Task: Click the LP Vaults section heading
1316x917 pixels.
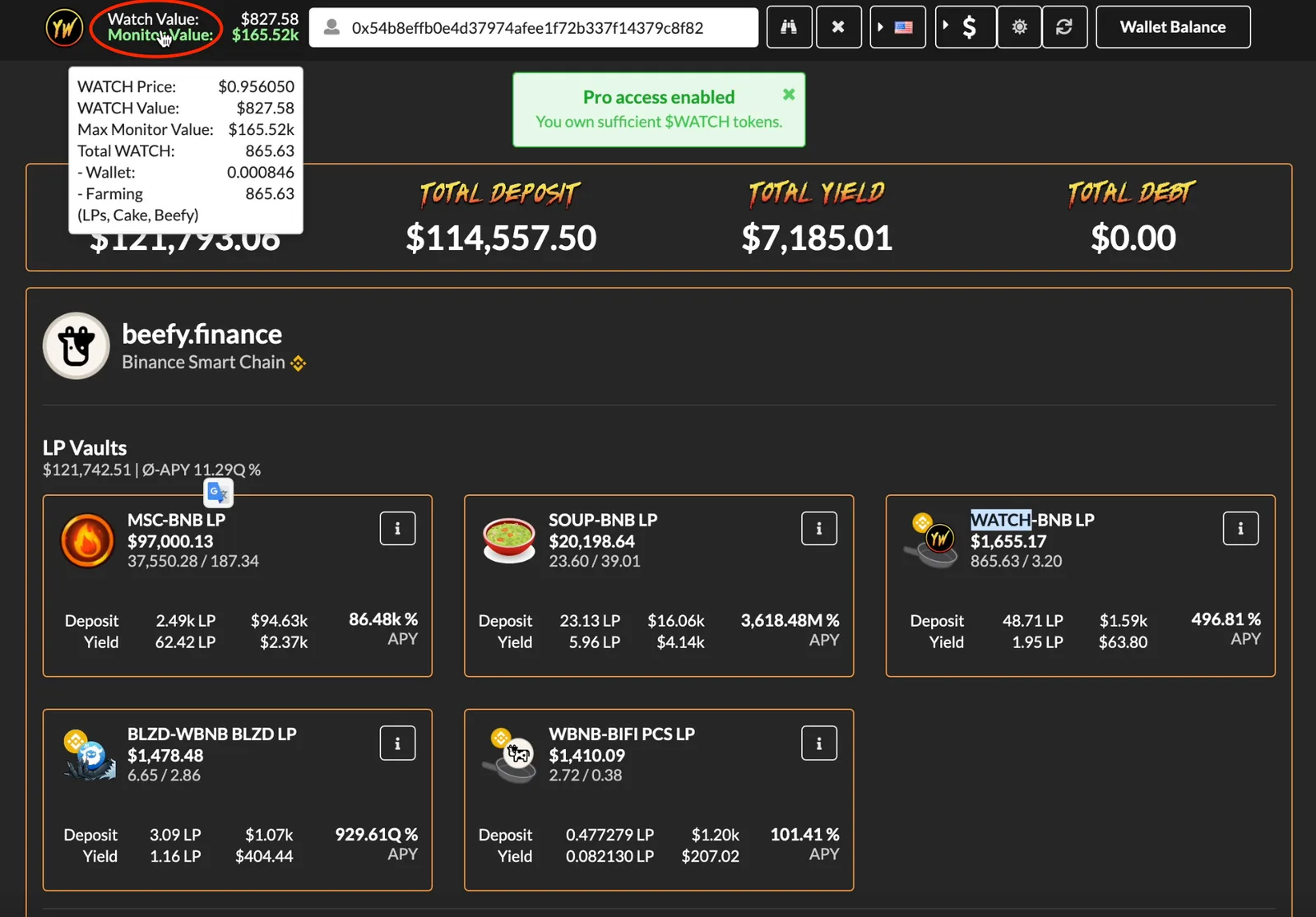Action: (x=85, y=447)
